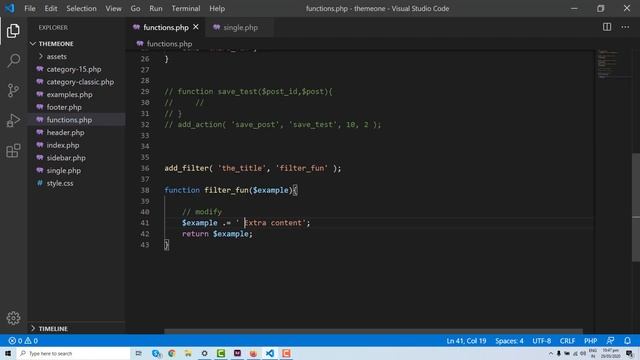Click the errors and warnings status indicator
Viewport: 640px width, 360px height.
point(23,340)
